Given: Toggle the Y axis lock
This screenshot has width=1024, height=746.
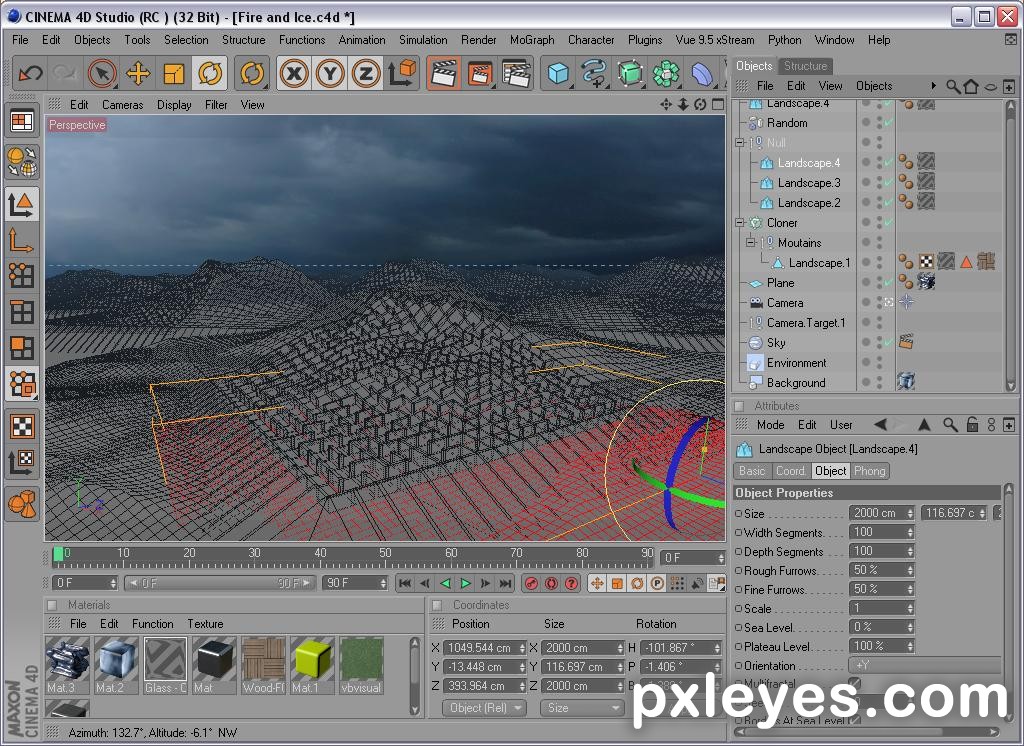Looking at the screenshot, I should coord(330,73).
